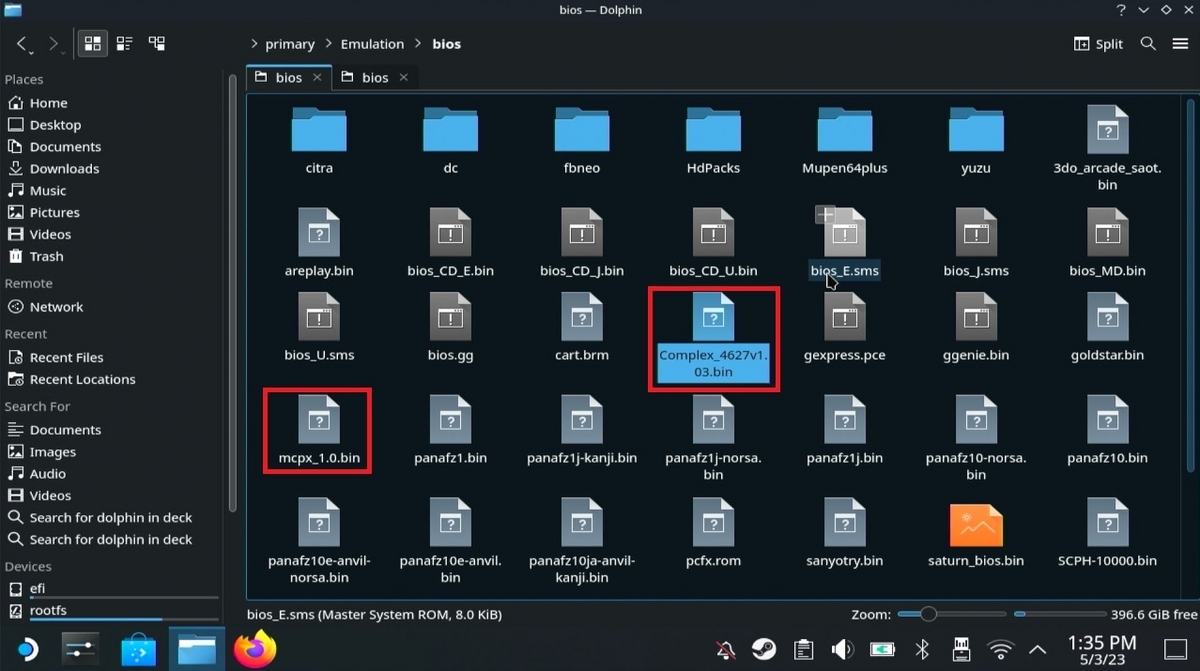The width and height of the screenshot is (1200, 671).
Task: Toggle selection plus marker on bios_E.sms
Action: (x=824, y=214)
